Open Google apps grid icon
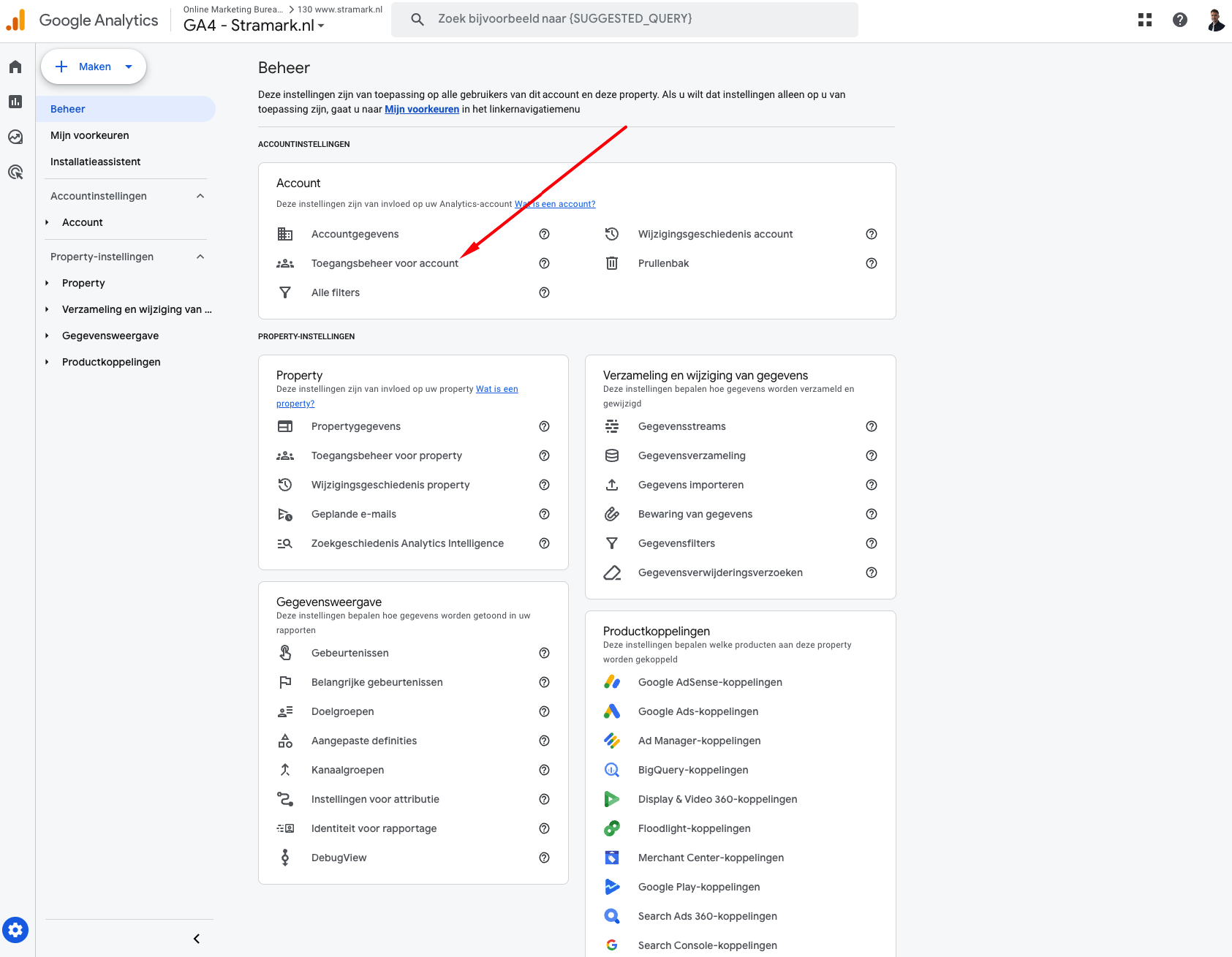The height and width of the screenshot is (957, 1232). [x=1145, y=20]
